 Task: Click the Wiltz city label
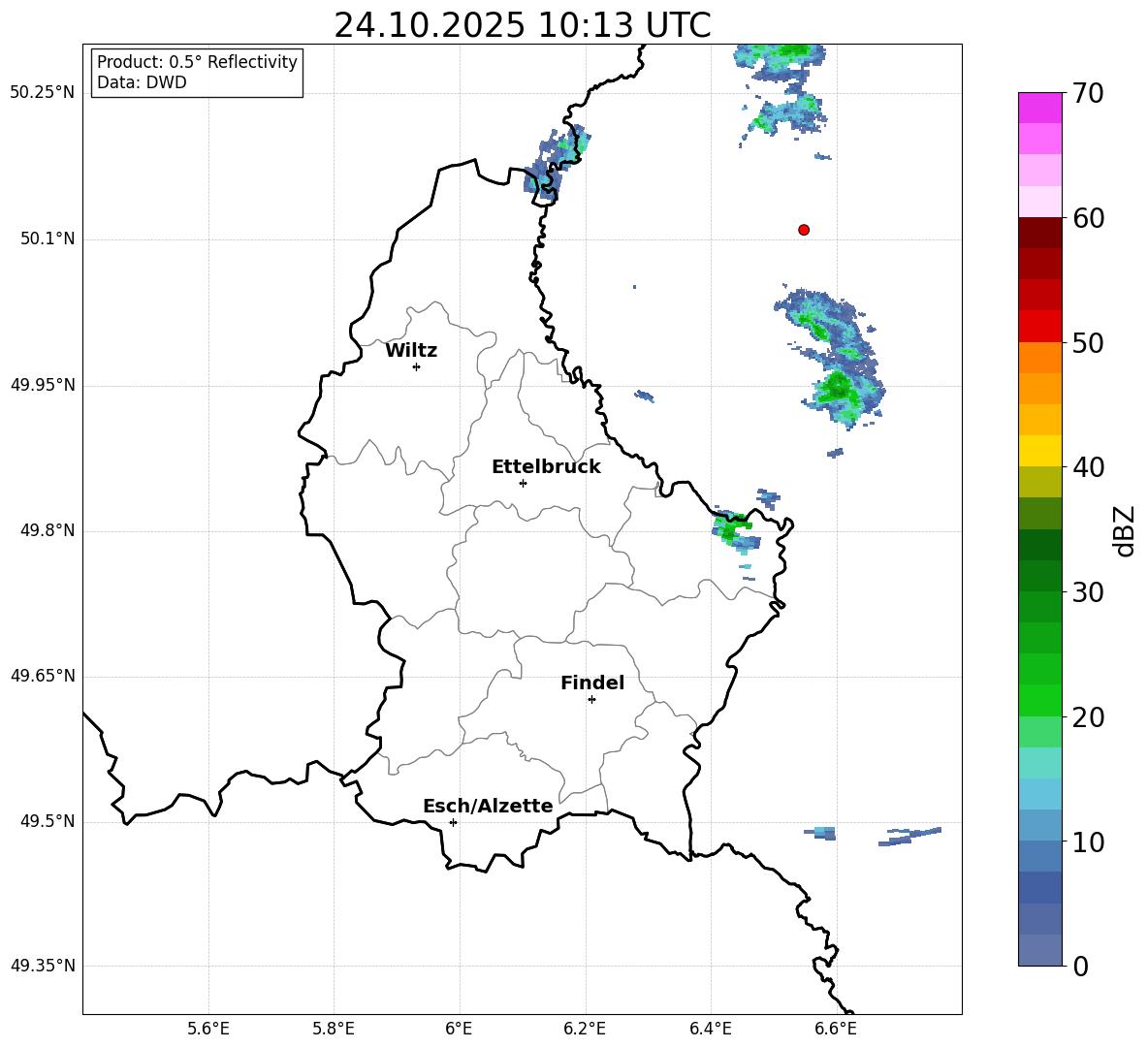[411, 351]
